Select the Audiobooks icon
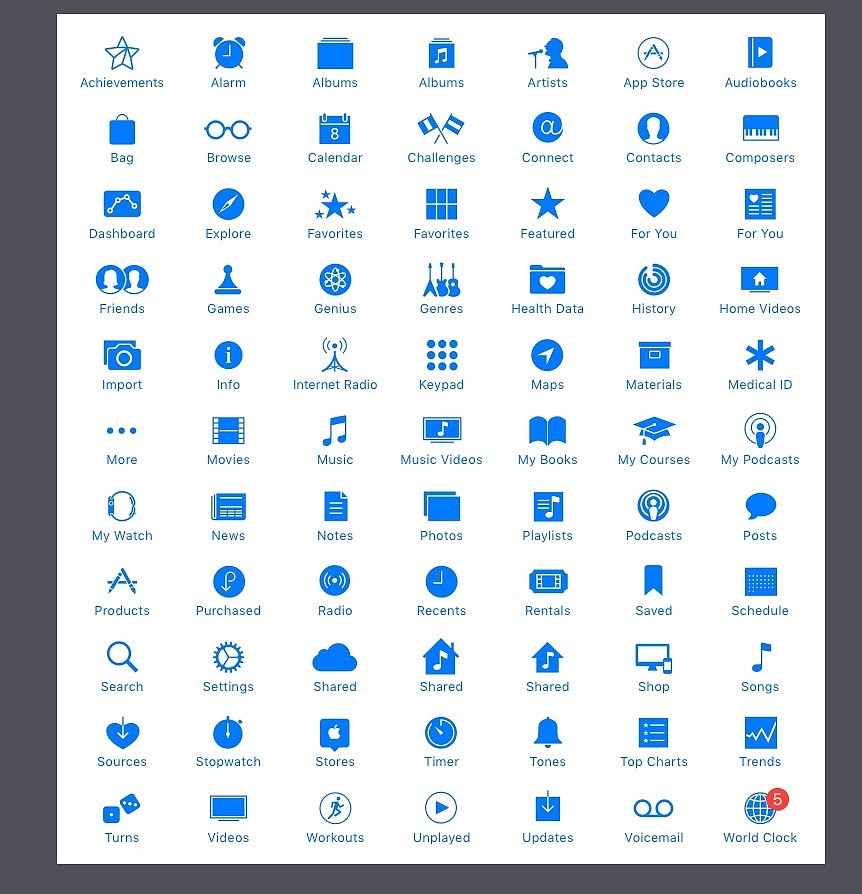 tap(760, 53)
